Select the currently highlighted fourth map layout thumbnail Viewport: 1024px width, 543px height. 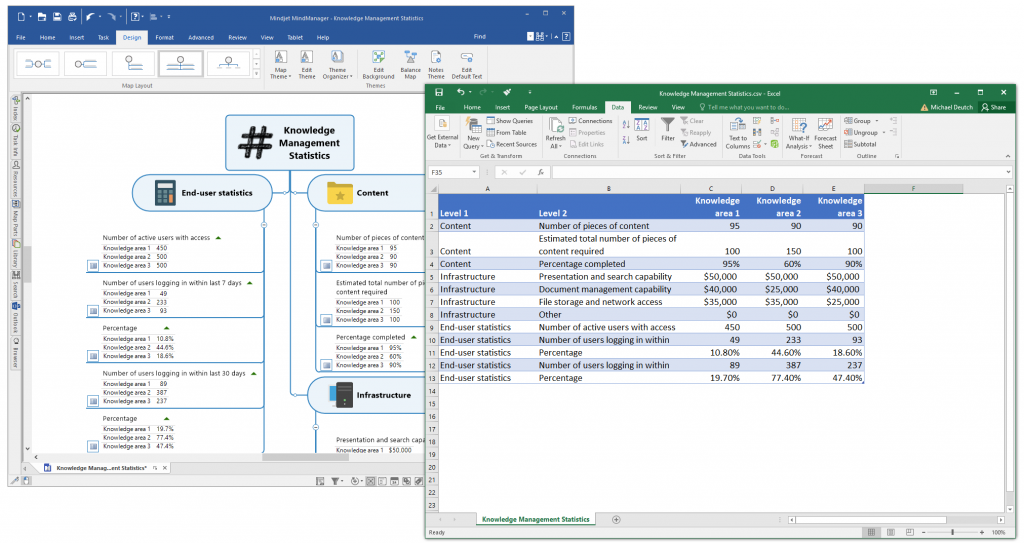point(180,64)
